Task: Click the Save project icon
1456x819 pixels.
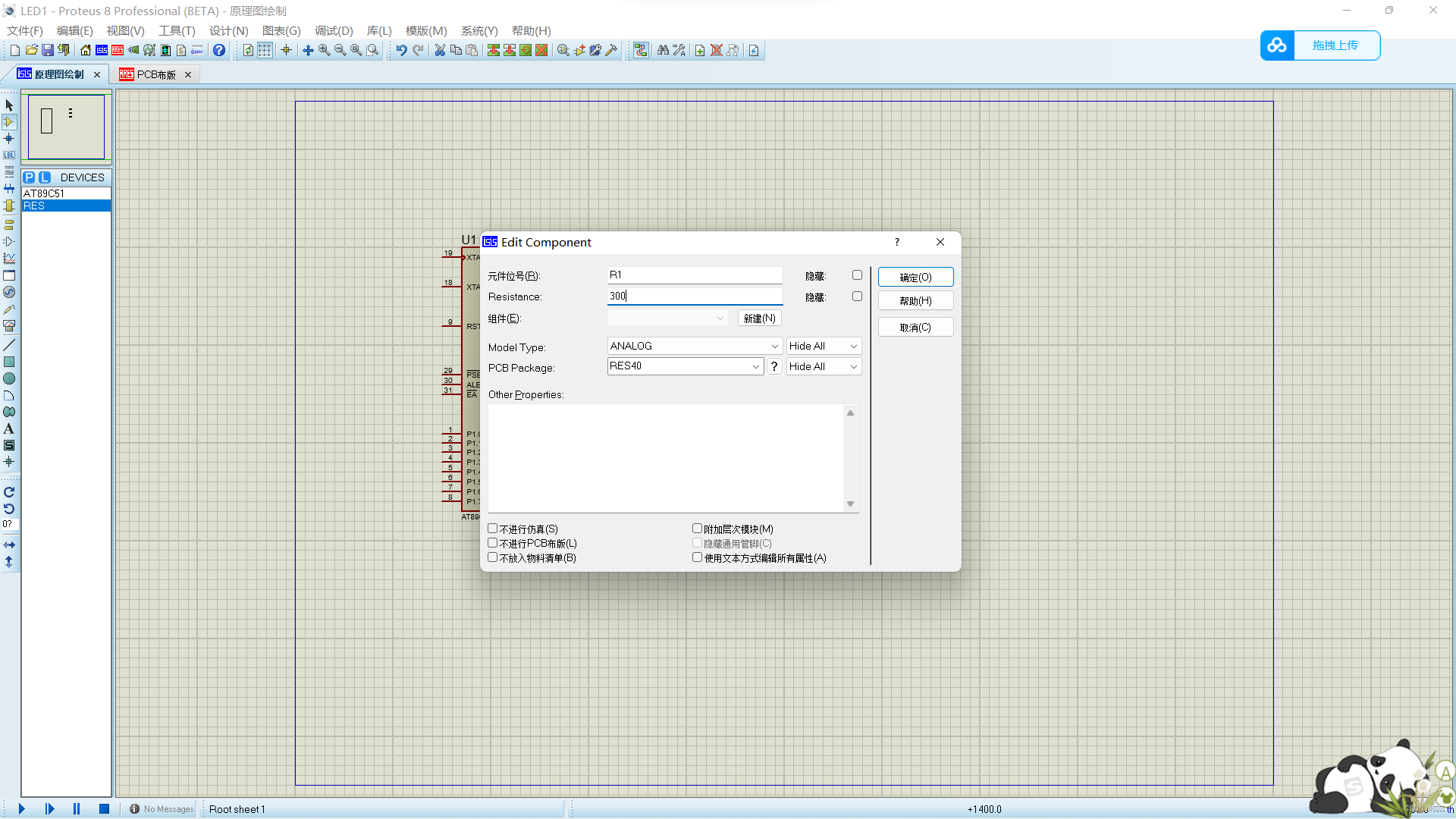Action: tap(47, 50)
